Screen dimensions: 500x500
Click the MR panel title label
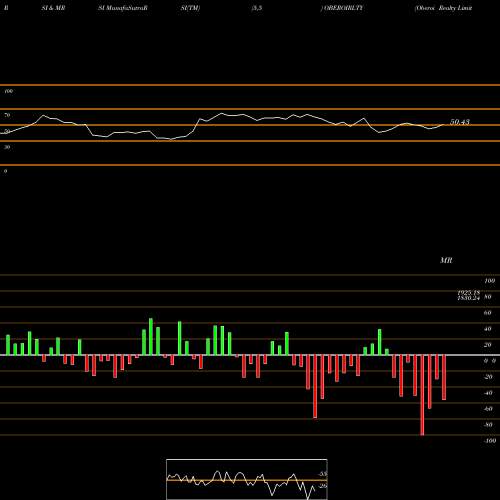446,260
